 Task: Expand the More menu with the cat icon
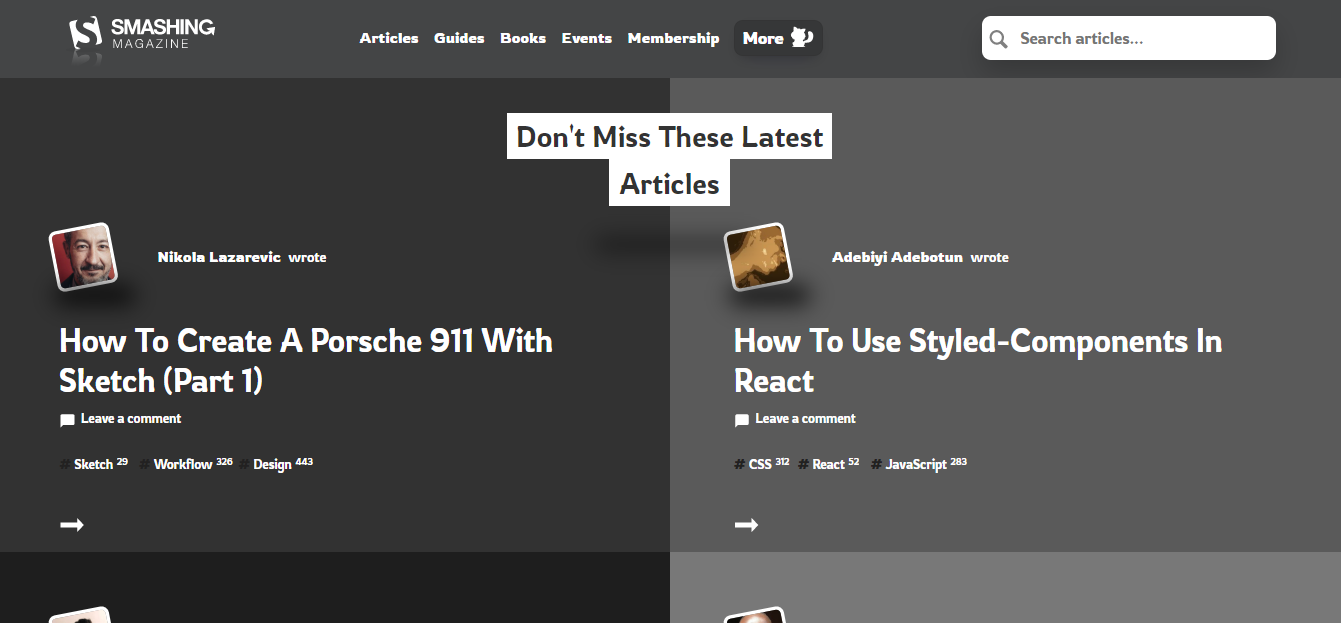(778, 38)
